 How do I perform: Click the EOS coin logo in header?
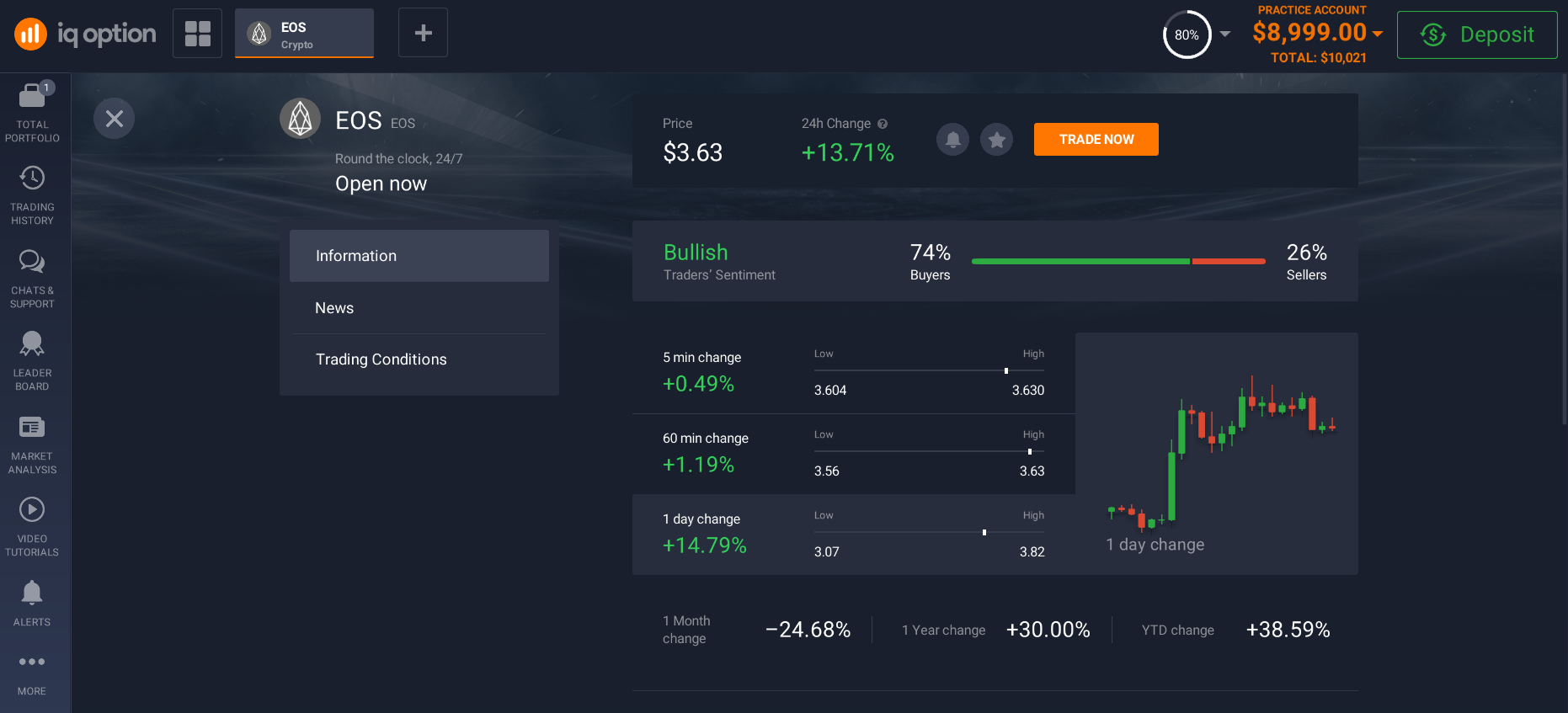click(301, 119)
